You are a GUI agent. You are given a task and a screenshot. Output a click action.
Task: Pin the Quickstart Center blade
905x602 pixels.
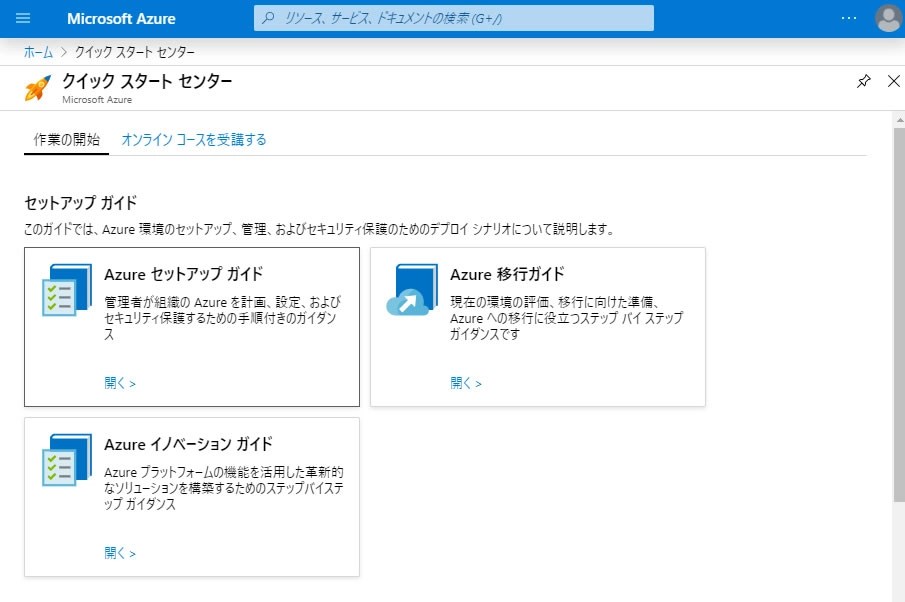click(864, 81)
